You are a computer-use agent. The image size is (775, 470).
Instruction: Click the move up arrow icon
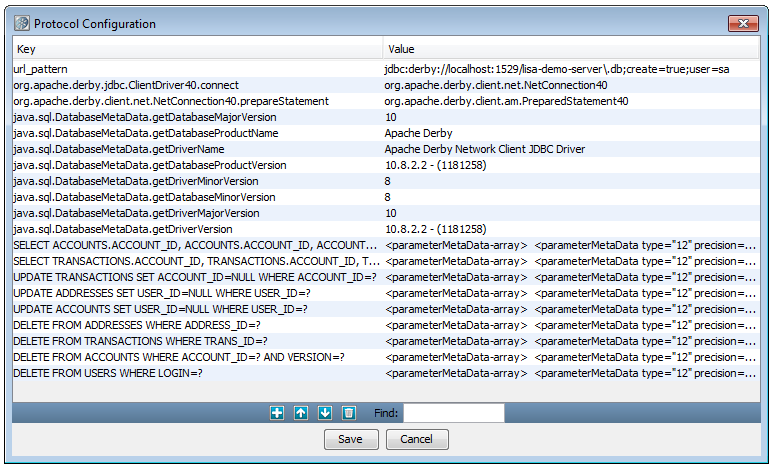coord(301,413)
